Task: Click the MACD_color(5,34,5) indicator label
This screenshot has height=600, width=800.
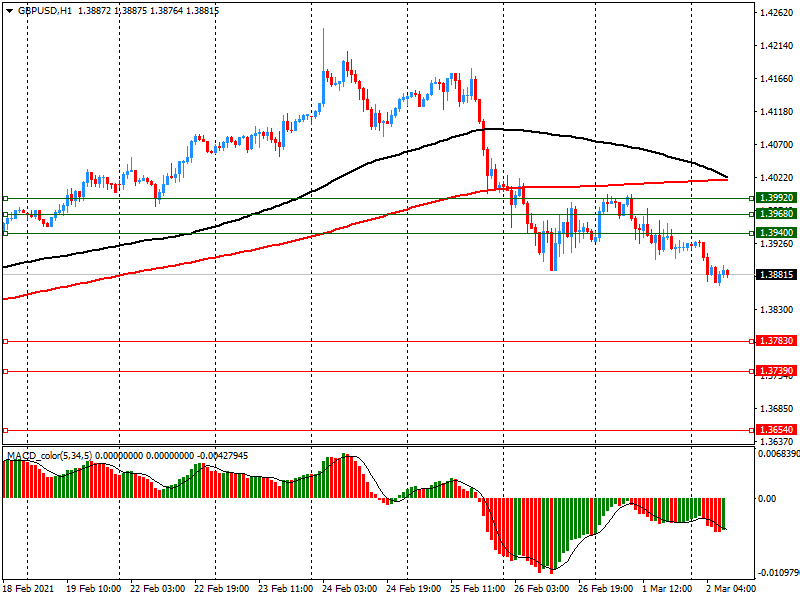Action: pyautogui.click(x=49, y=455)
